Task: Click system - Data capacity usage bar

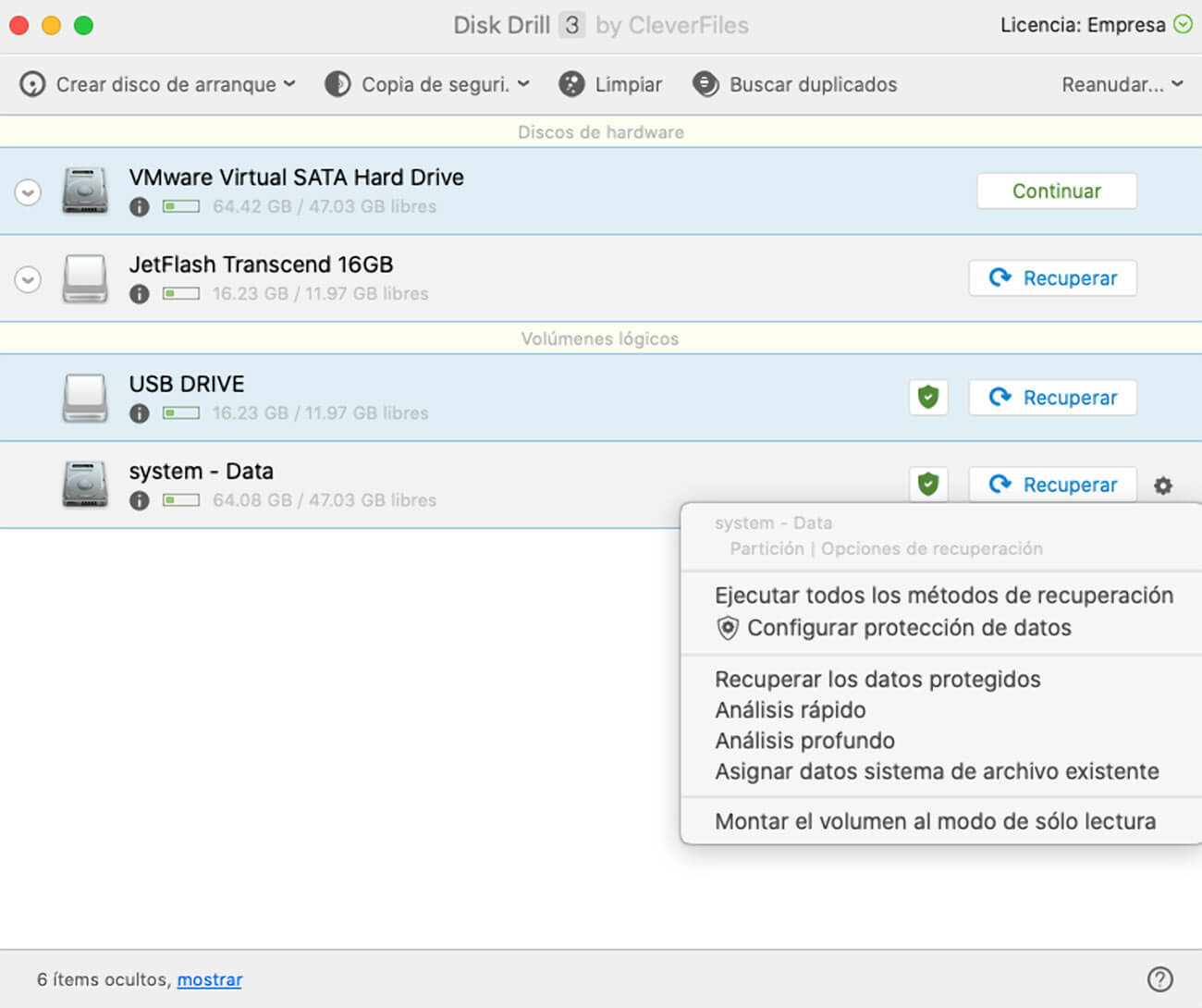Action: tap(181, 499)
